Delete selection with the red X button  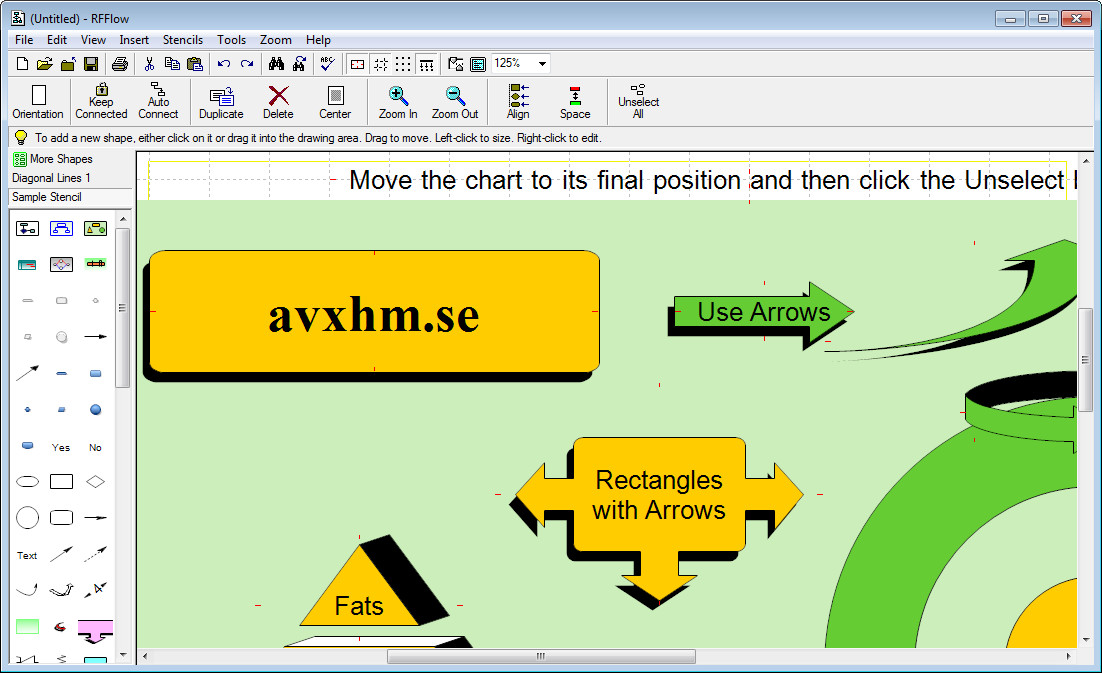point(278,102)
